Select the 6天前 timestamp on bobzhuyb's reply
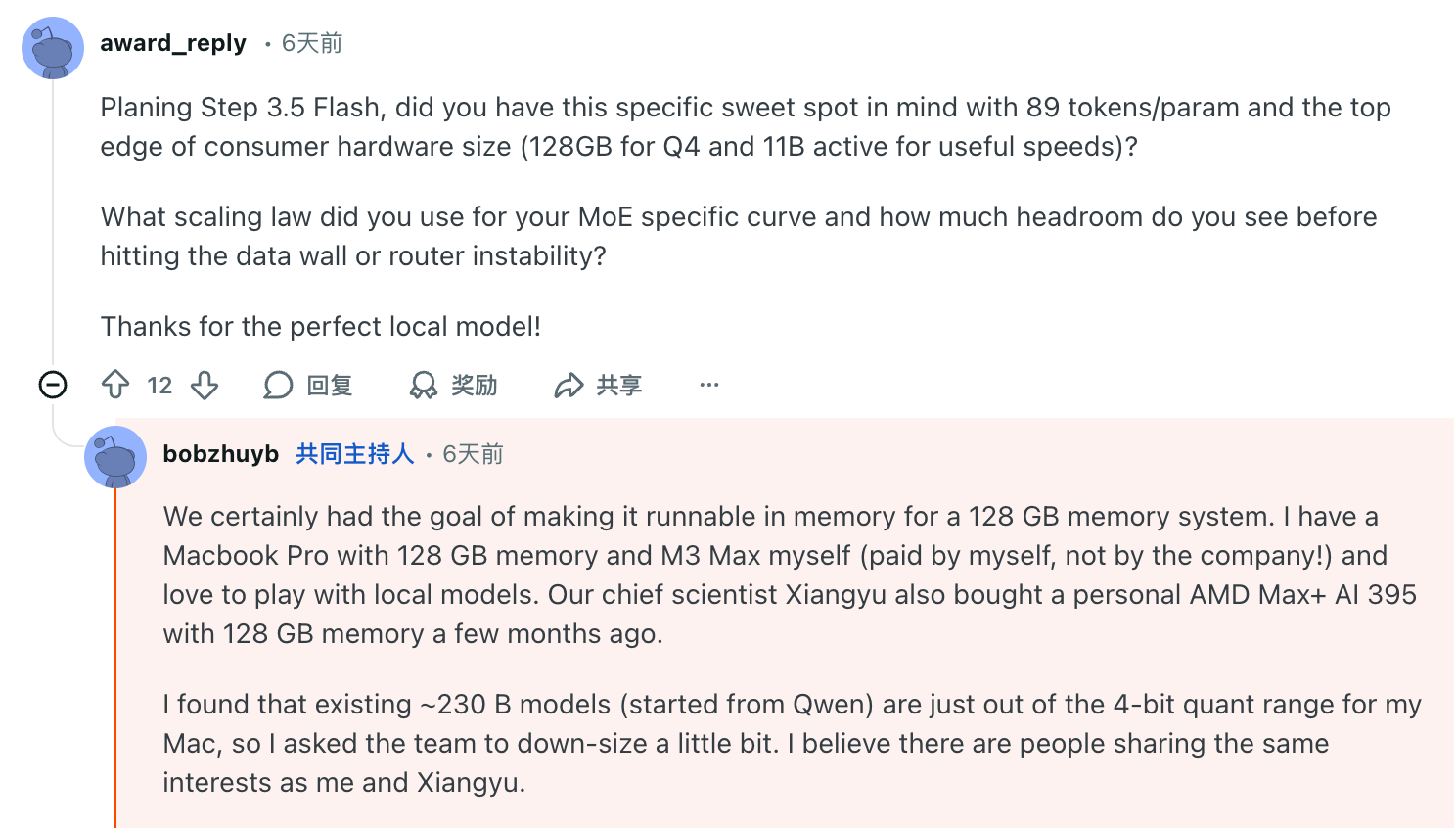The image size is (1456, 828). [471, 453]
